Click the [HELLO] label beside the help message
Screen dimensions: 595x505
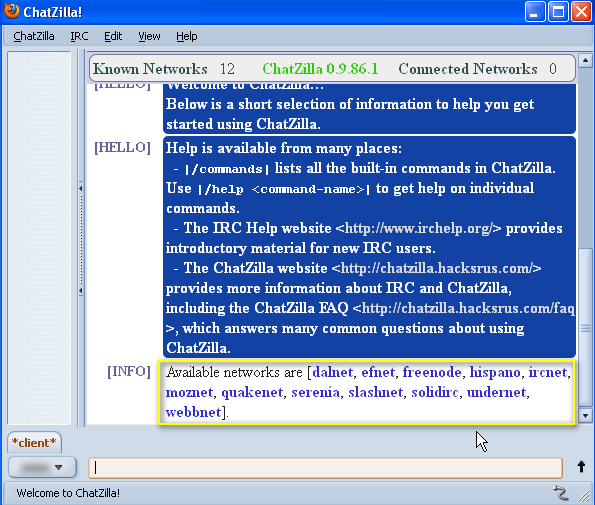point(123,148)
